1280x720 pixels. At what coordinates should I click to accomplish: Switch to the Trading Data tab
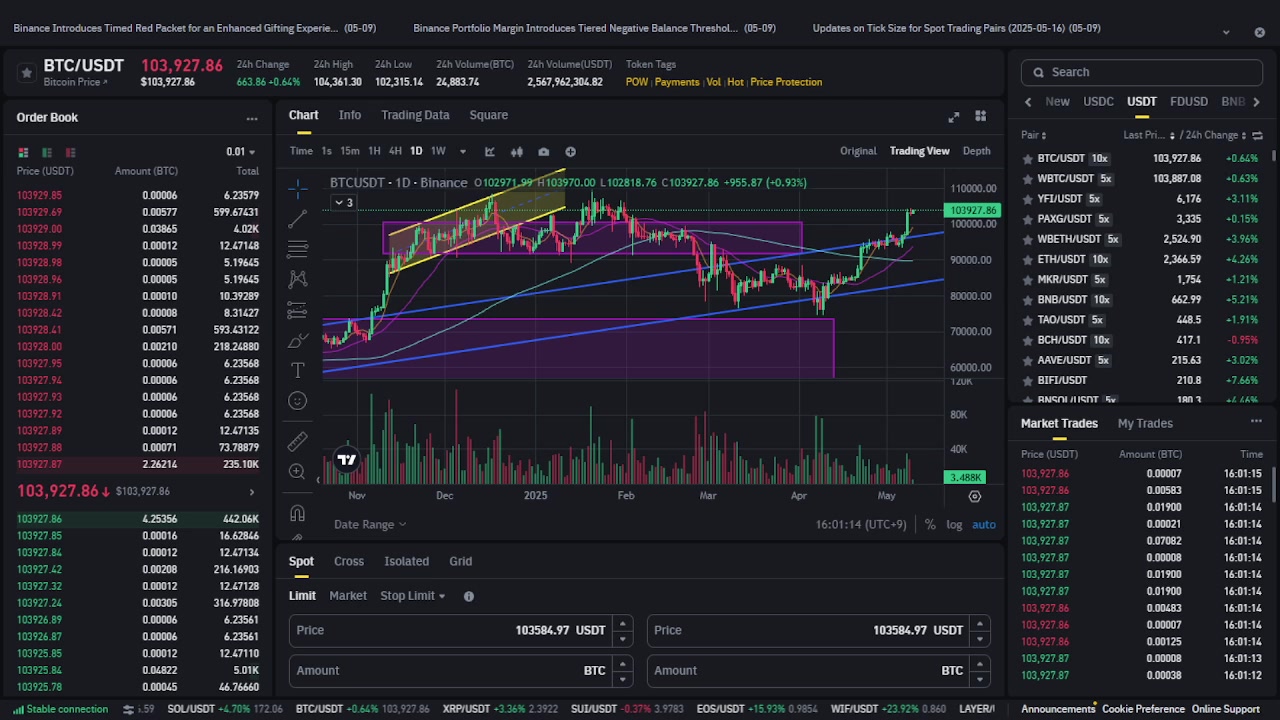[x=415, y=115]
